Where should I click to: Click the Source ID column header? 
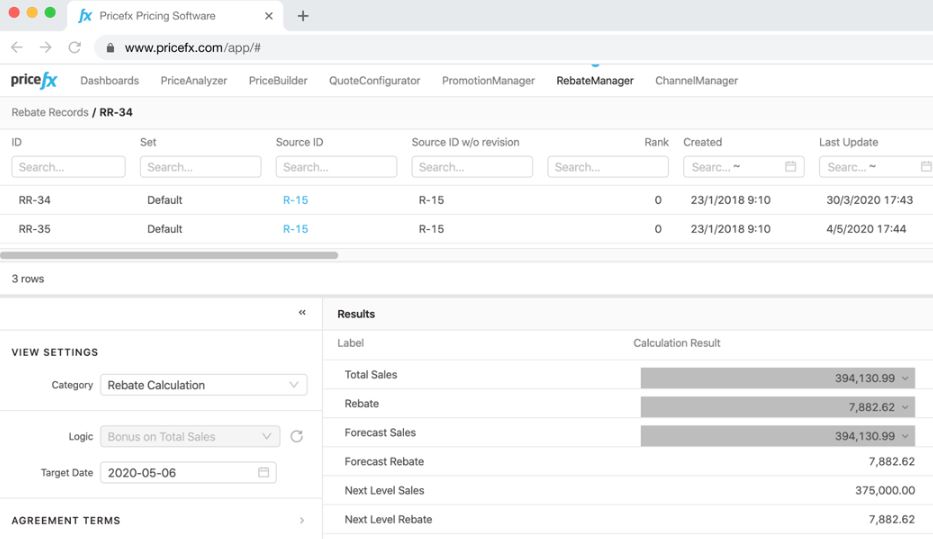point(299,142)
